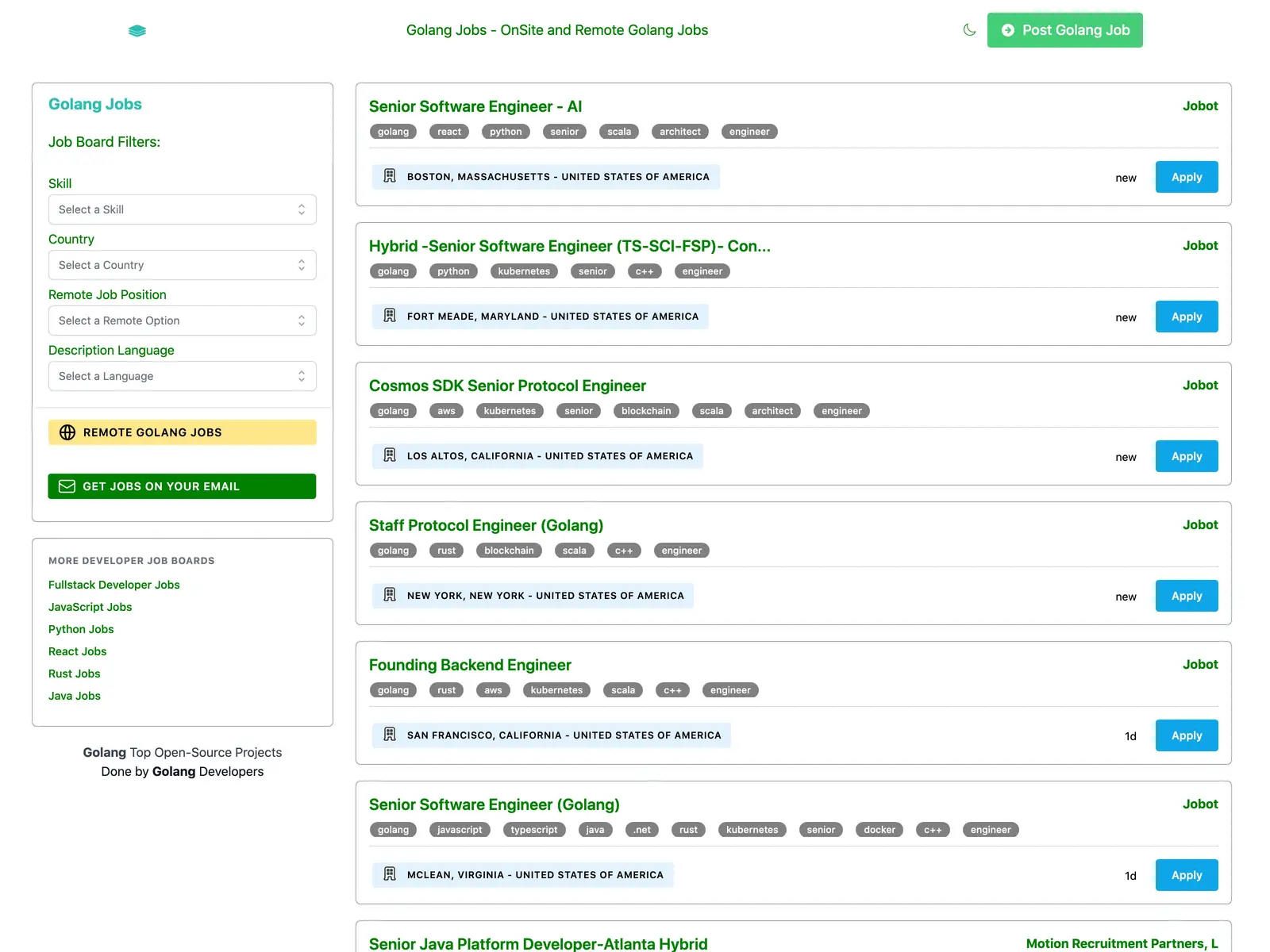Open the Select a Remote Option dropdown
The height and width of the screenshot is (952, 1270).
click(x=183, y=321)
